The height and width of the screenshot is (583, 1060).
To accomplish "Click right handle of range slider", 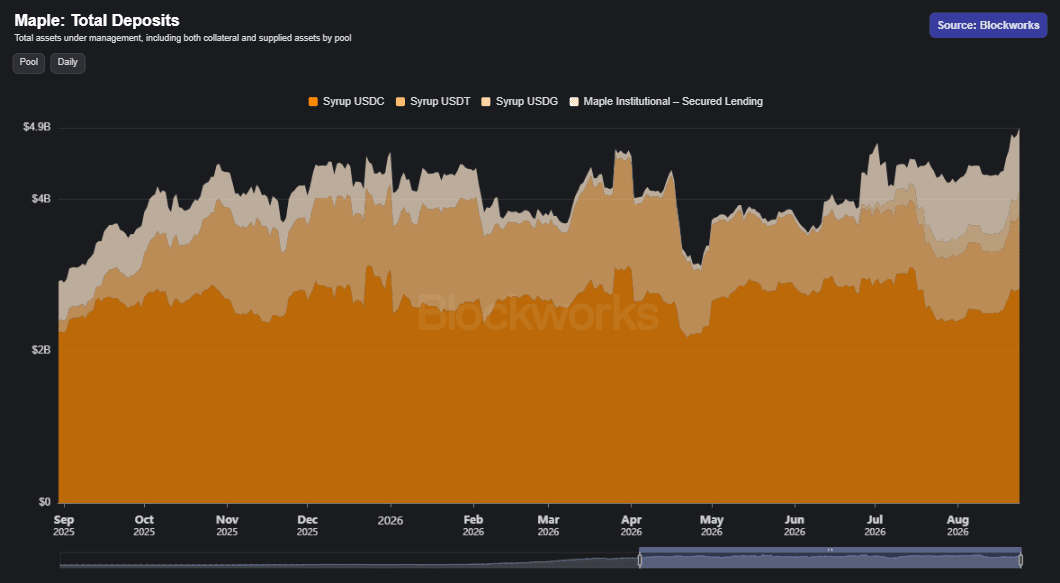I will point(1020,560).
